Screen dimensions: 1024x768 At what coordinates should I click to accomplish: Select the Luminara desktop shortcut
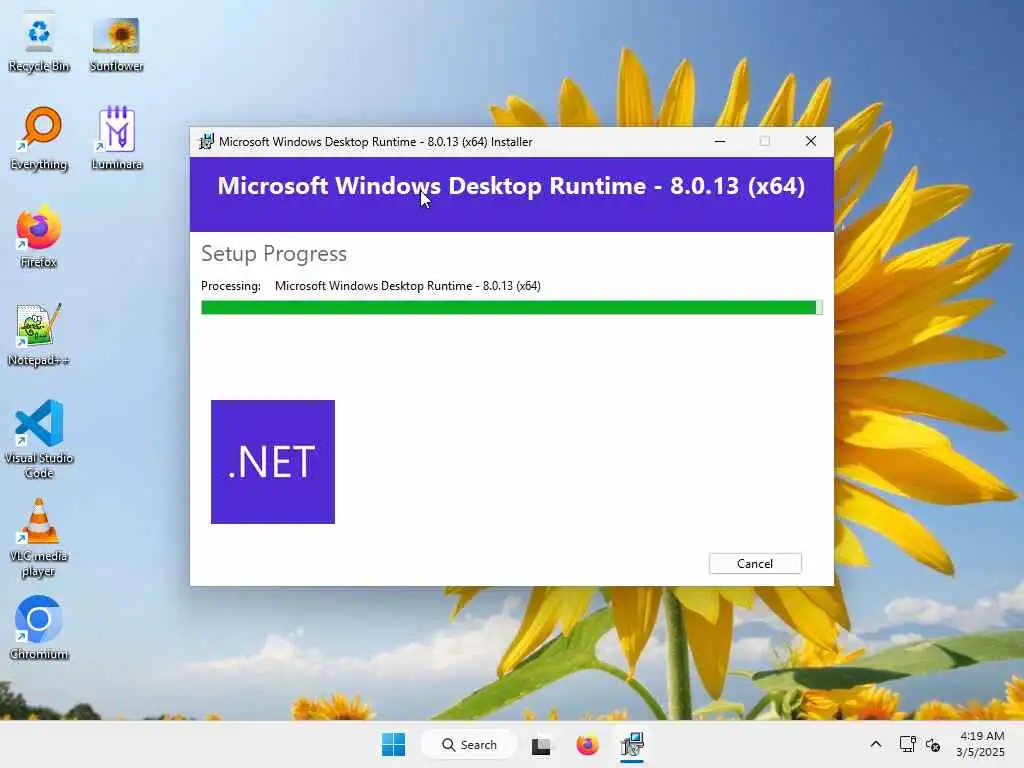(x=116, y=138)
